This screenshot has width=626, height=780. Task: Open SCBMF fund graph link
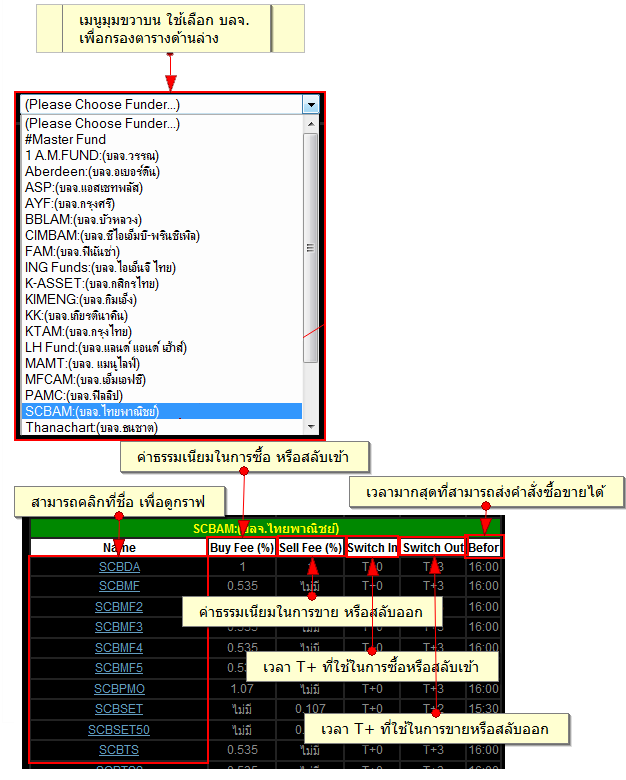[119, 586]
